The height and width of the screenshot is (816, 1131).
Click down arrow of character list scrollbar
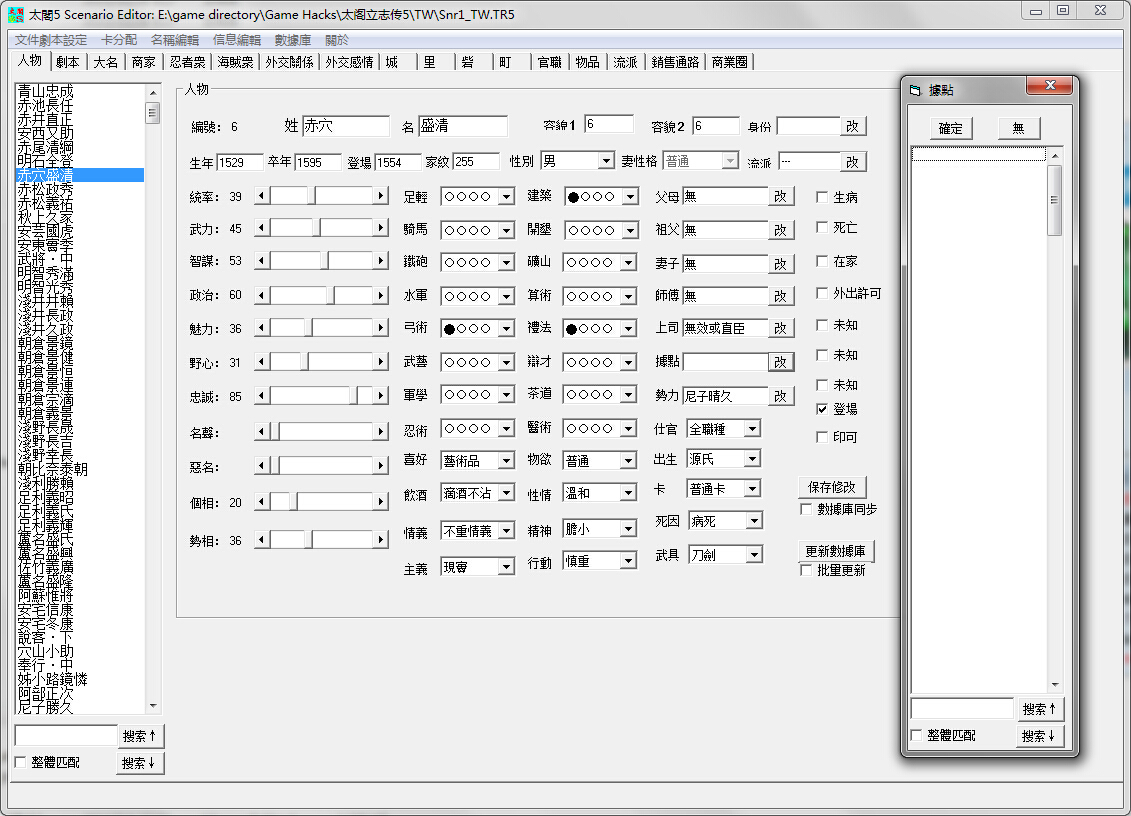[x=153, y=706]
